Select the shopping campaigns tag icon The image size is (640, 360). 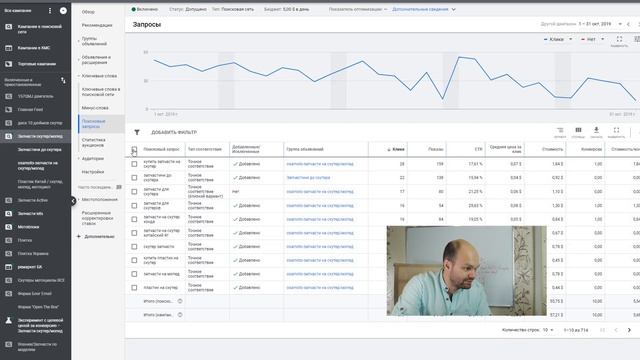point(9,64)
